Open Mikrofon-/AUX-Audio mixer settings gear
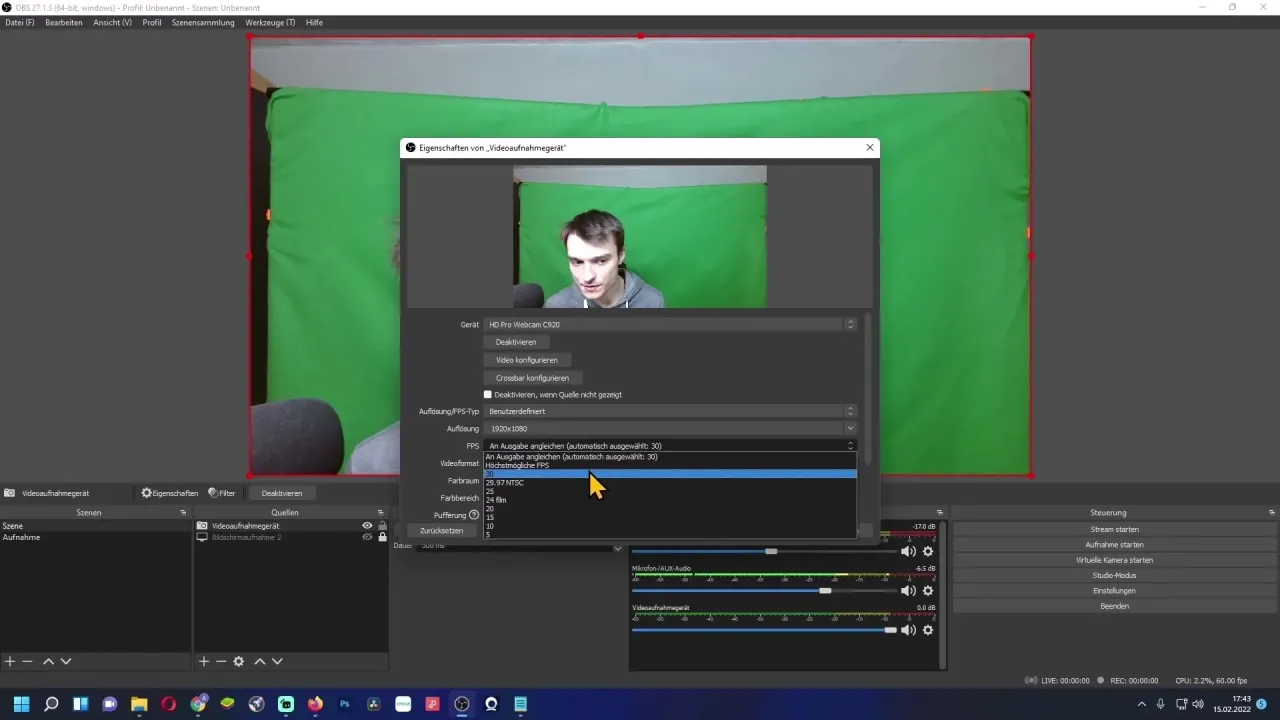This screenshot has width=1280, height=720. point(927,590)
